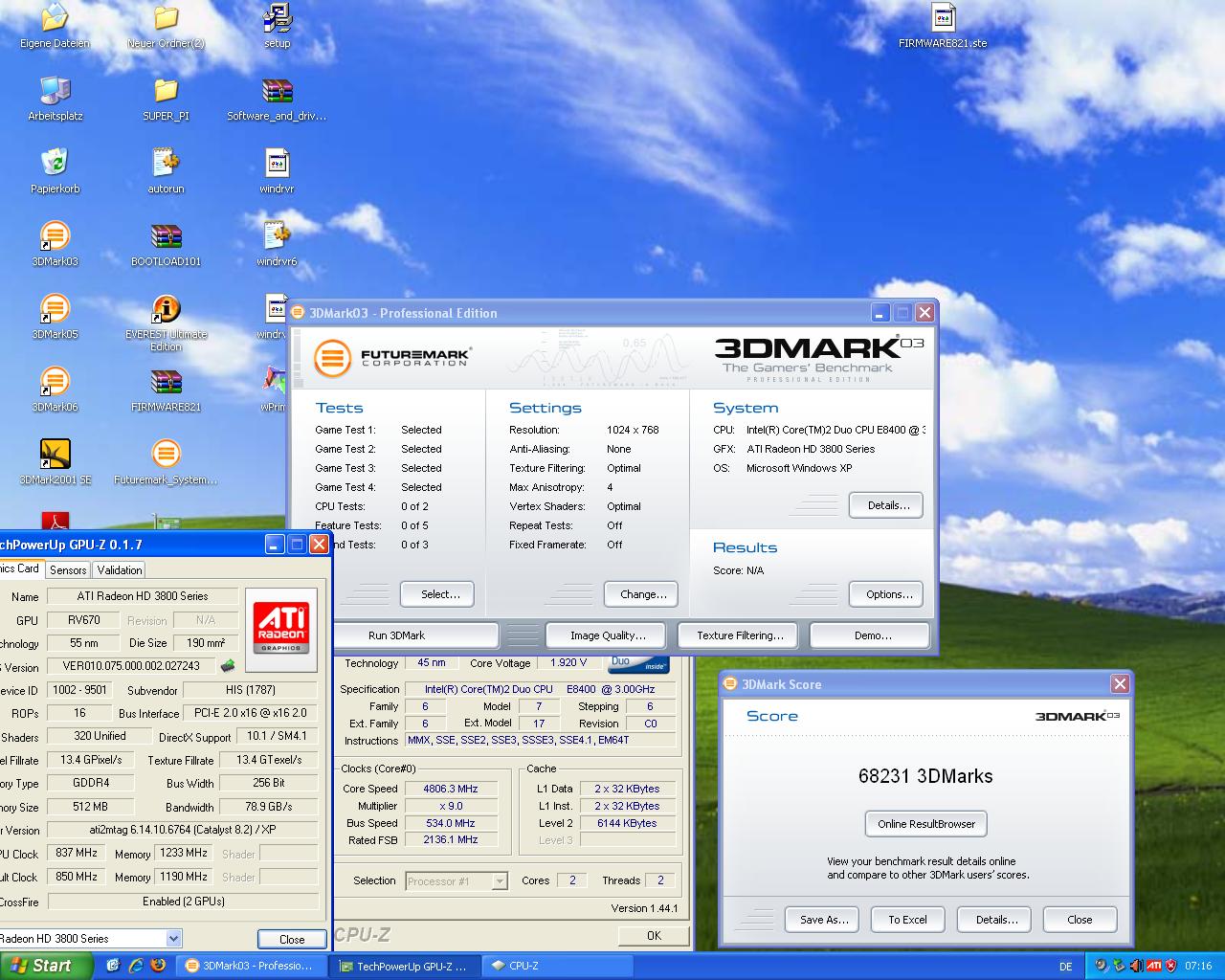
Task: Click Details... in 3DMark Score window
Action: point(996,920)
